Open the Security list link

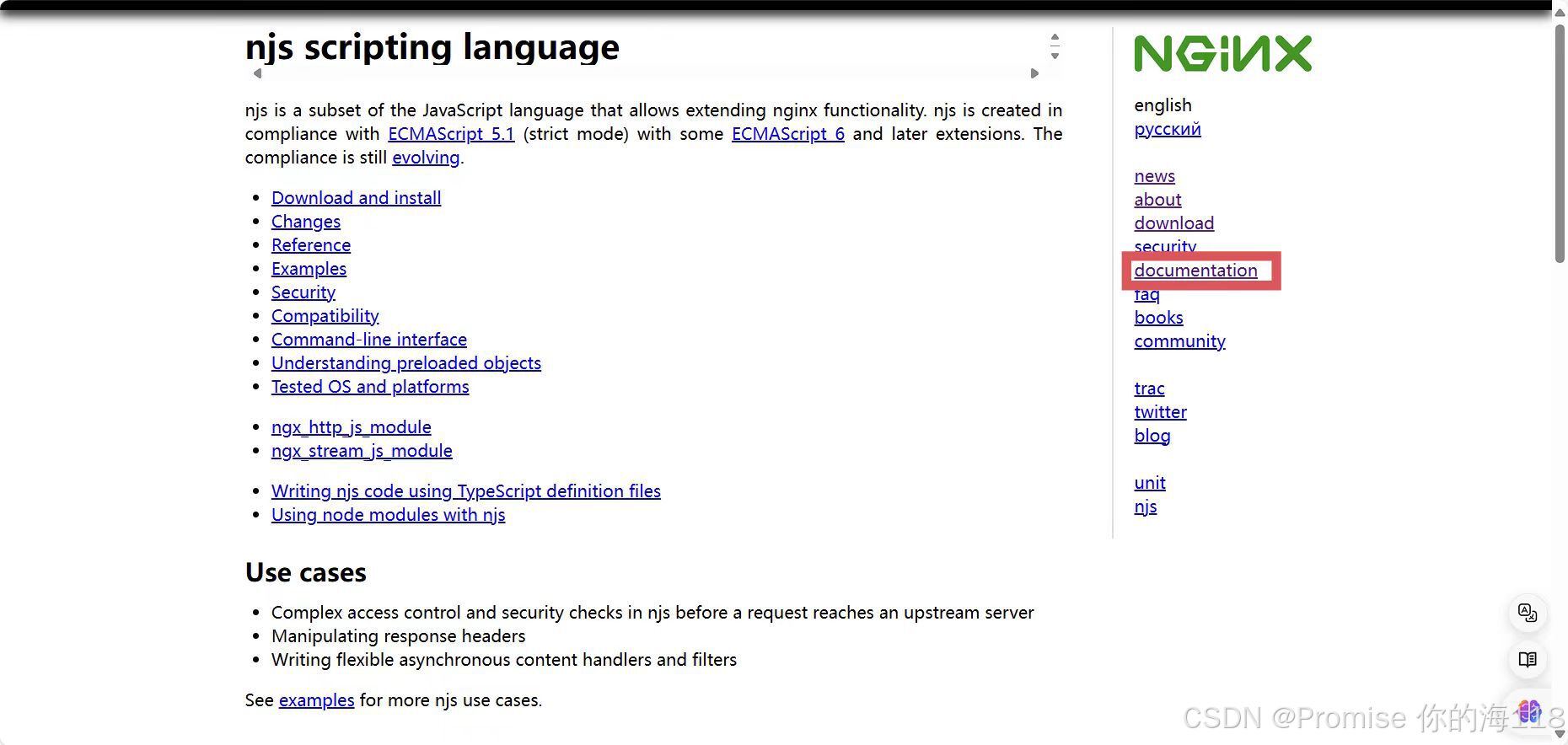click(x=303, y=292)
